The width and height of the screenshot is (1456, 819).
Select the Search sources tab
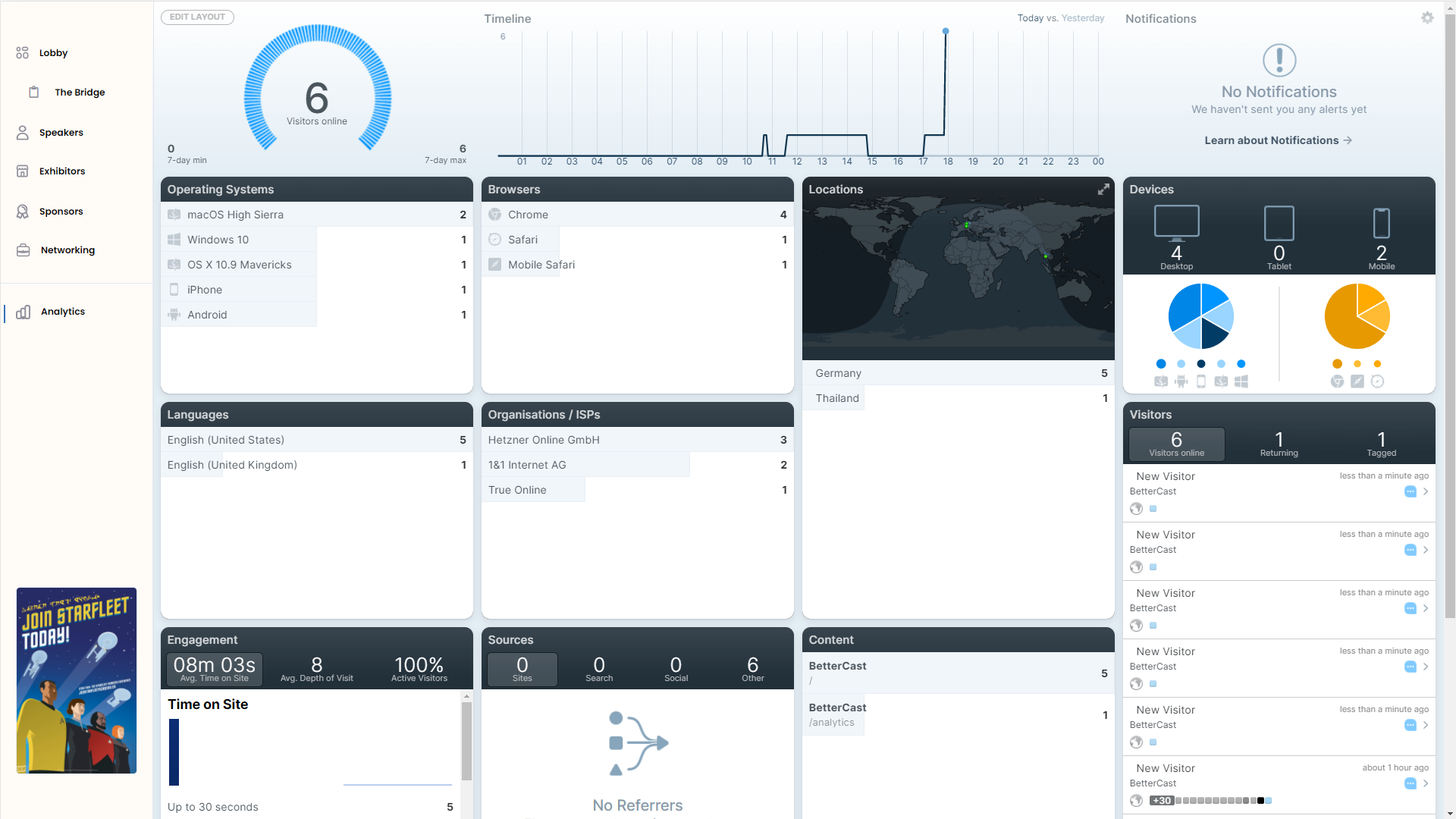click(598, 669)
